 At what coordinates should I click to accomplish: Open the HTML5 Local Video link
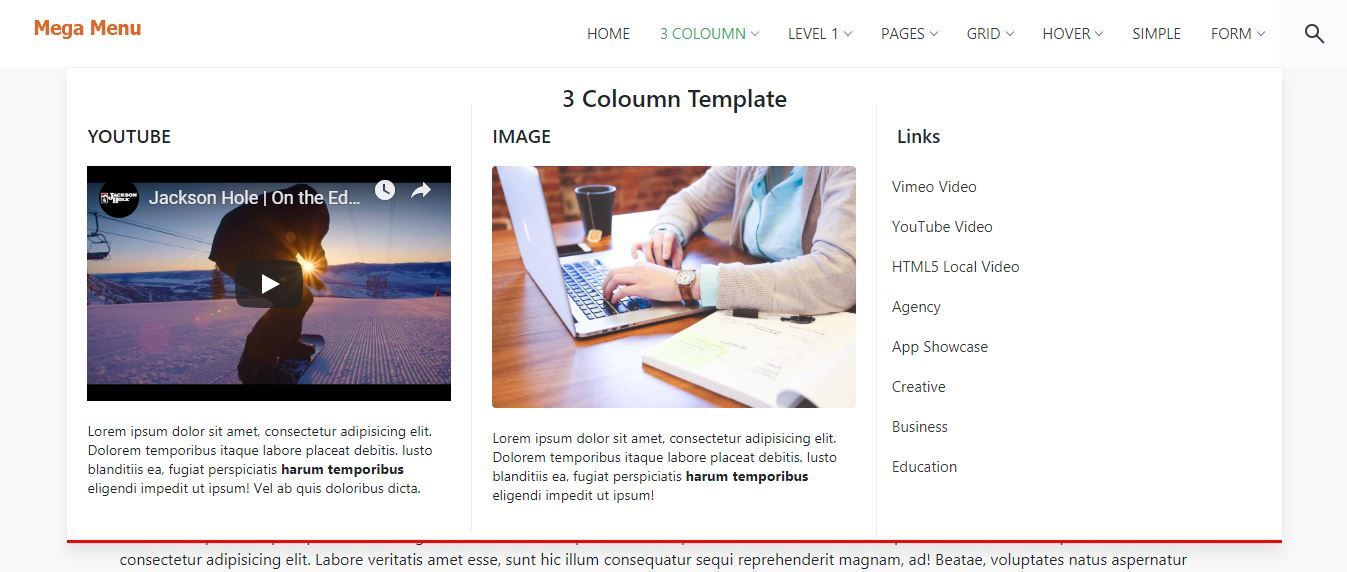[955, 267]
